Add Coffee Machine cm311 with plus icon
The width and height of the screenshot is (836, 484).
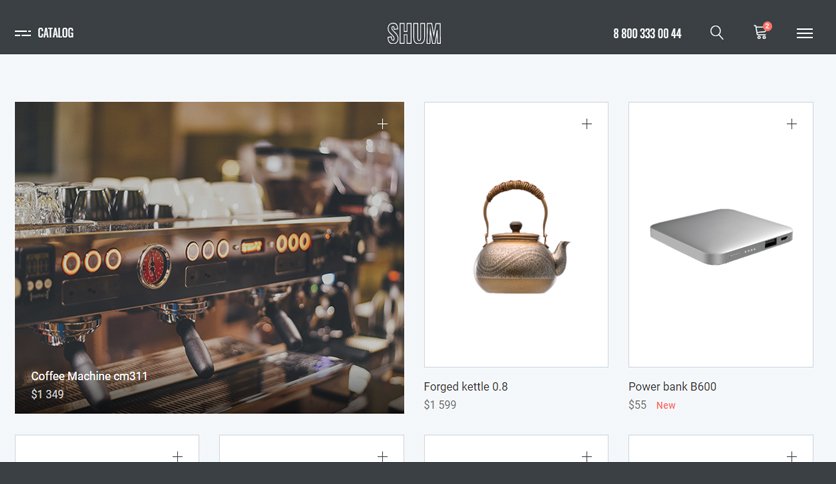click(382, 124)
